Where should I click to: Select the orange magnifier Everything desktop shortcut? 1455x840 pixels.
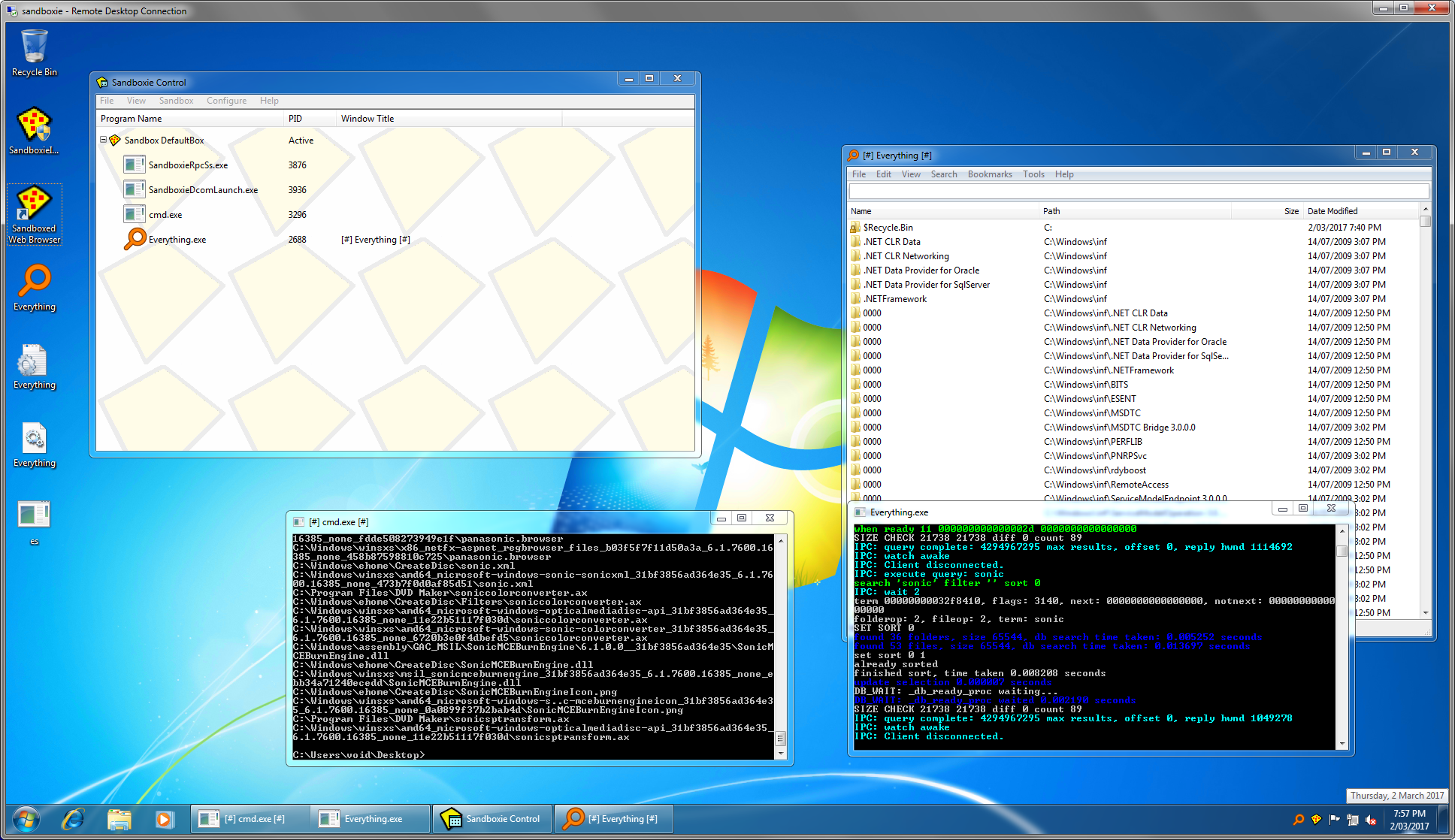coord(34,287)
